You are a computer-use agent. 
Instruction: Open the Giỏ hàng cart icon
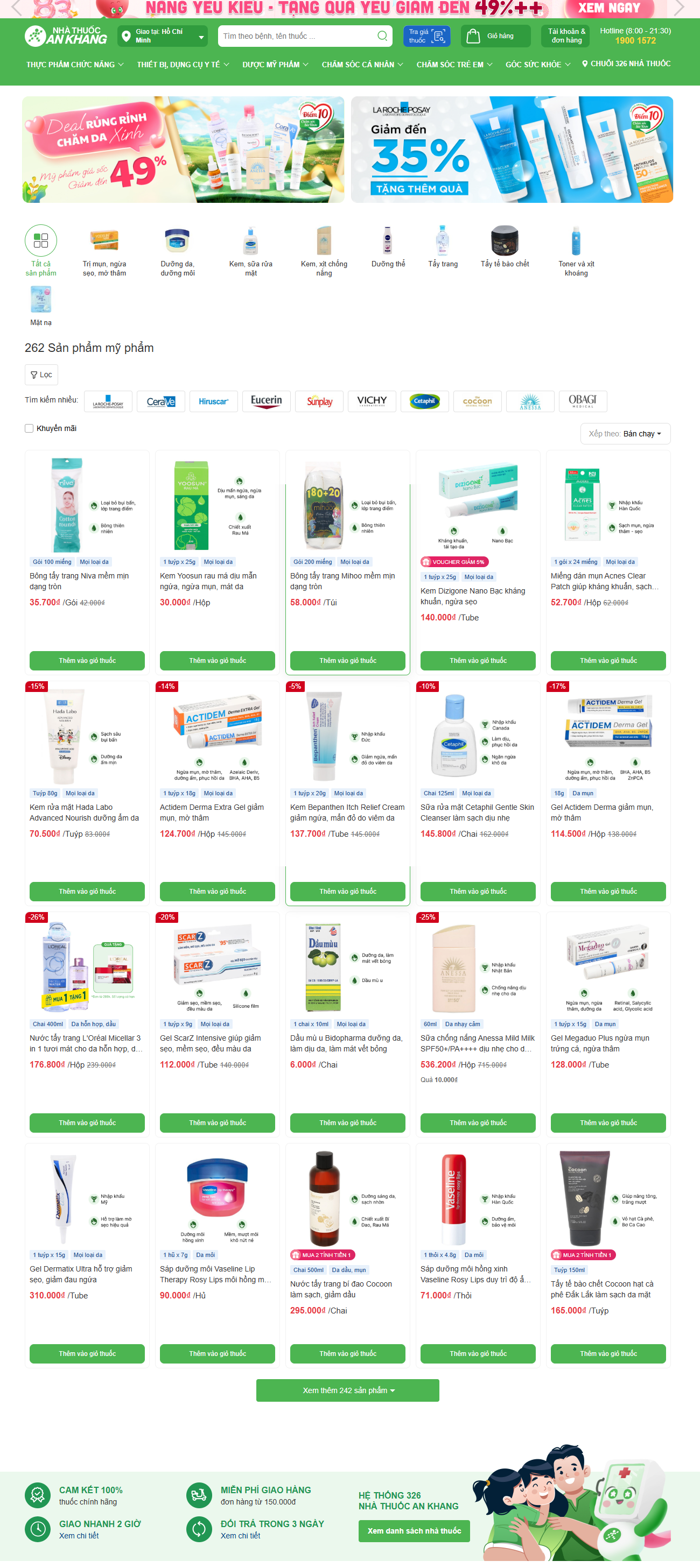(473, 36)
